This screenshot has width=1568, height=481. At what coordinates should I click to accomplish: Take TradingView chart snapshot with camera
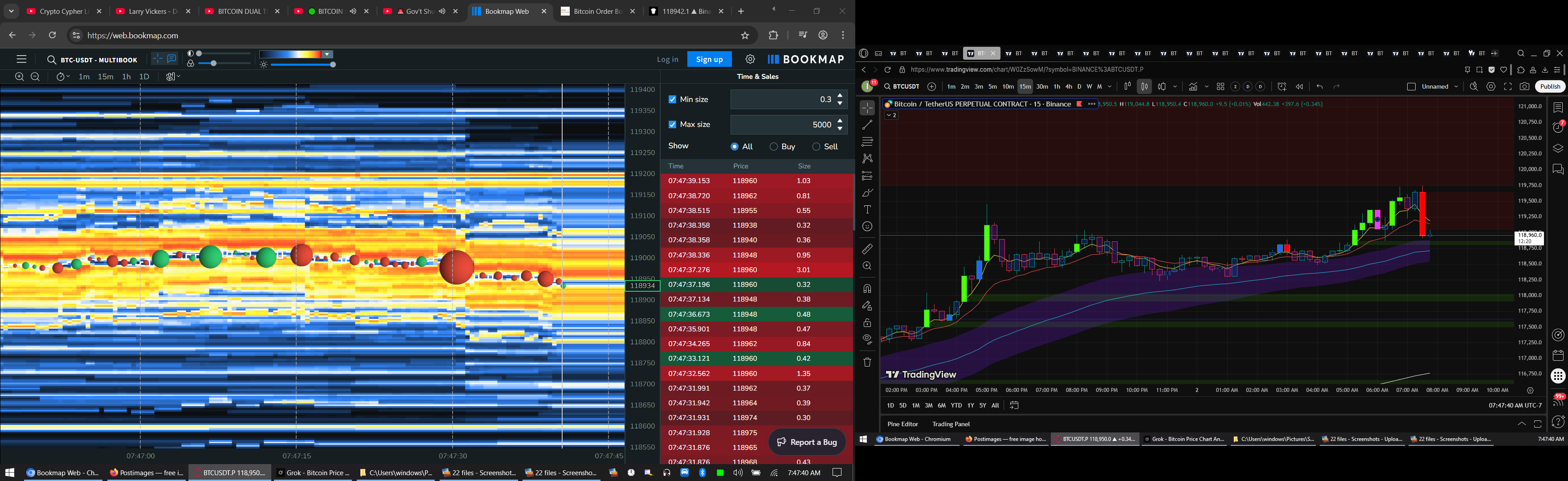[1524, 86]
